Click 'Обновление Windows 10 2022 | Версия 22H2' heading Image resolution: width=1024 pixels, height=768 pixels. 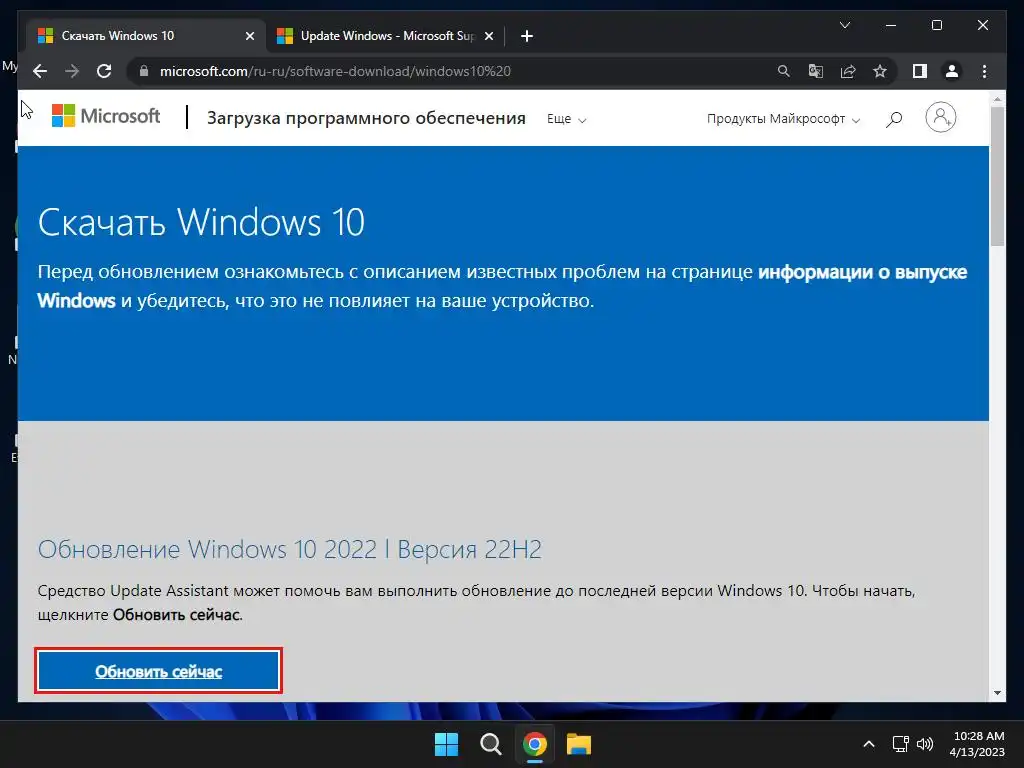(x=289, y=549)
